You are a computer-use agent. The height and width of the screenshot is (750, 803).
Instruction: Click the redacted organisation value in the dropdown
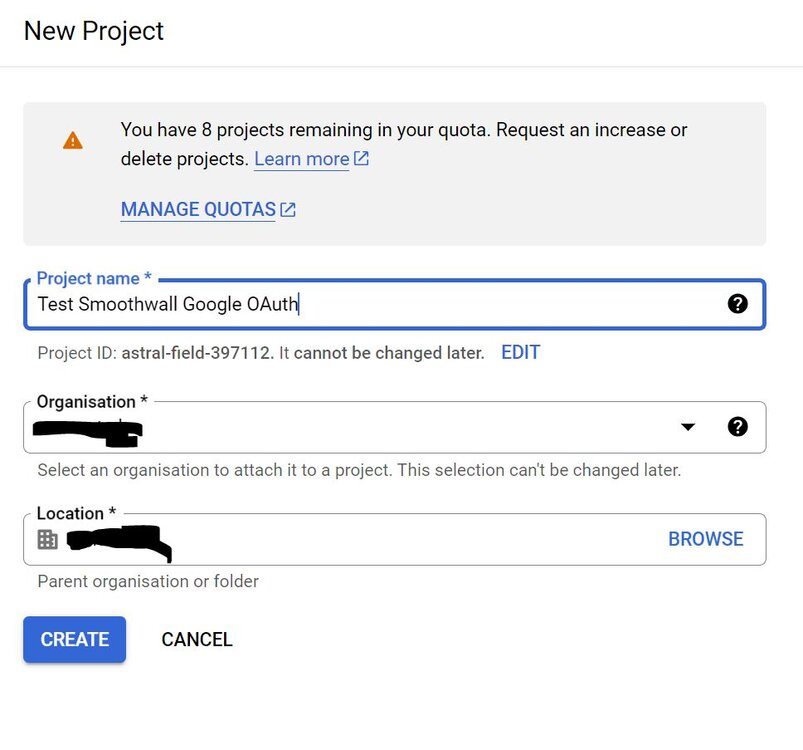point(88,433)
